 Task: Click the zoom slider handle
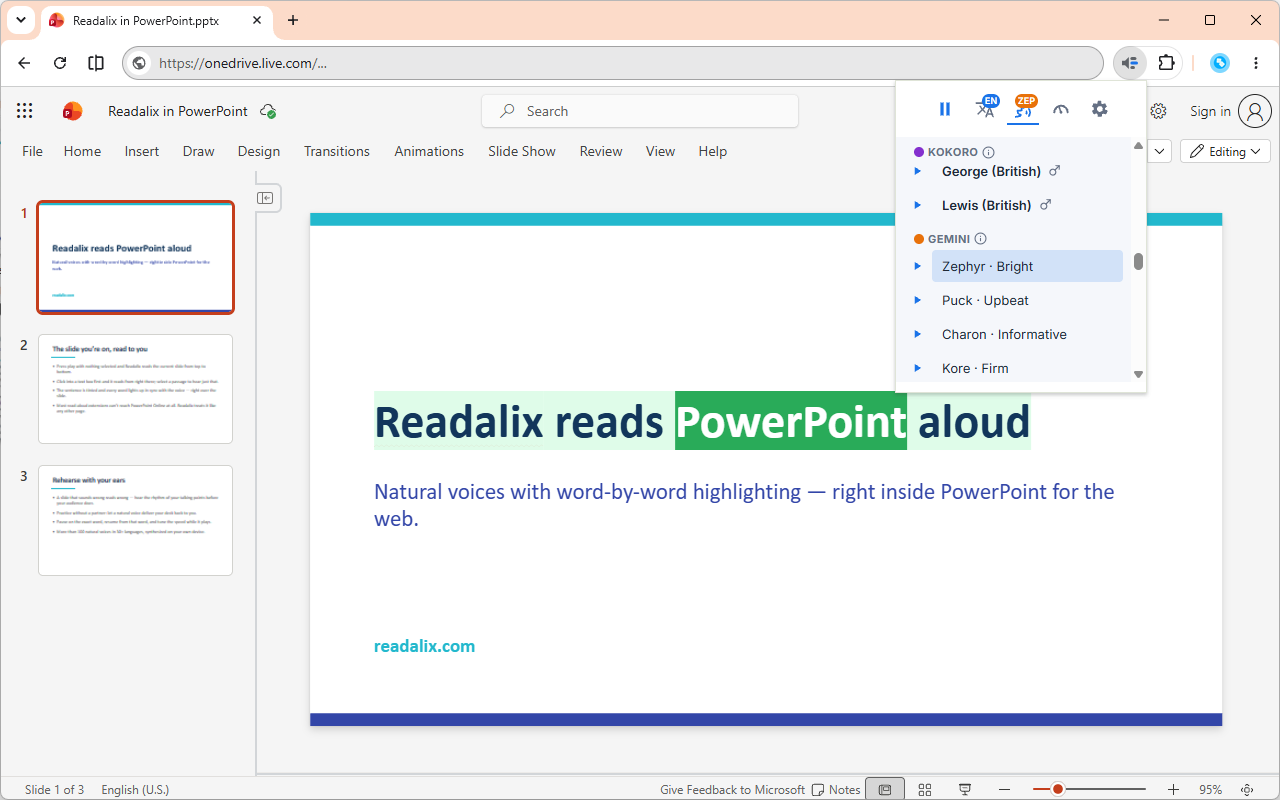coord(1057,789)
